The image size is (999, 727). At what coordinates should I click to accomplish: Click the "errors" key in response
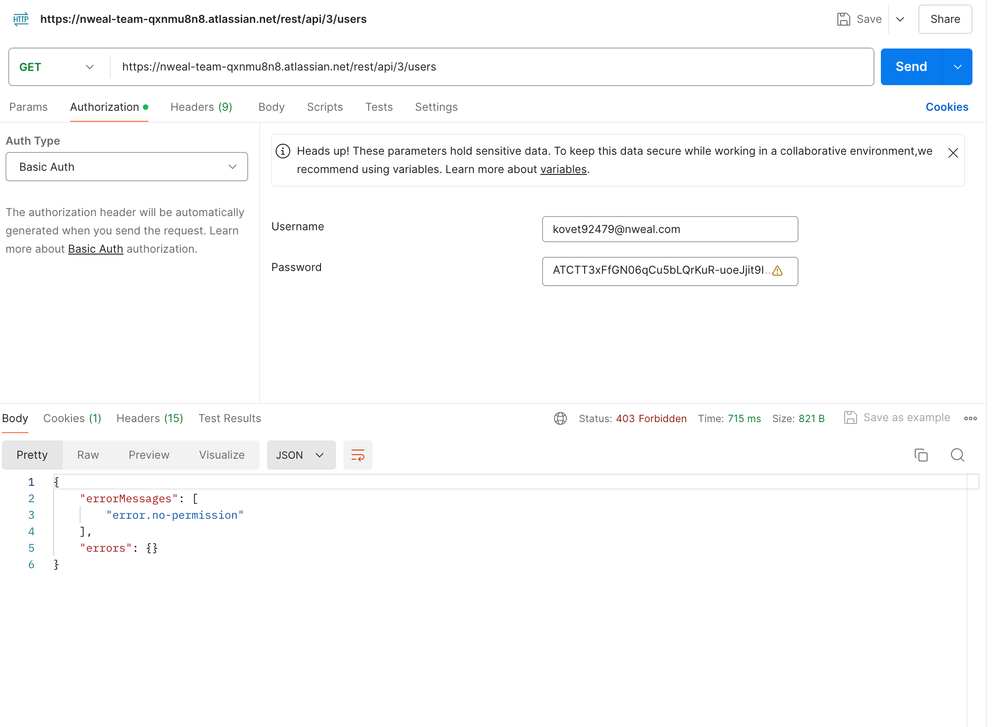pyautogui.click(x=106, y=549)
